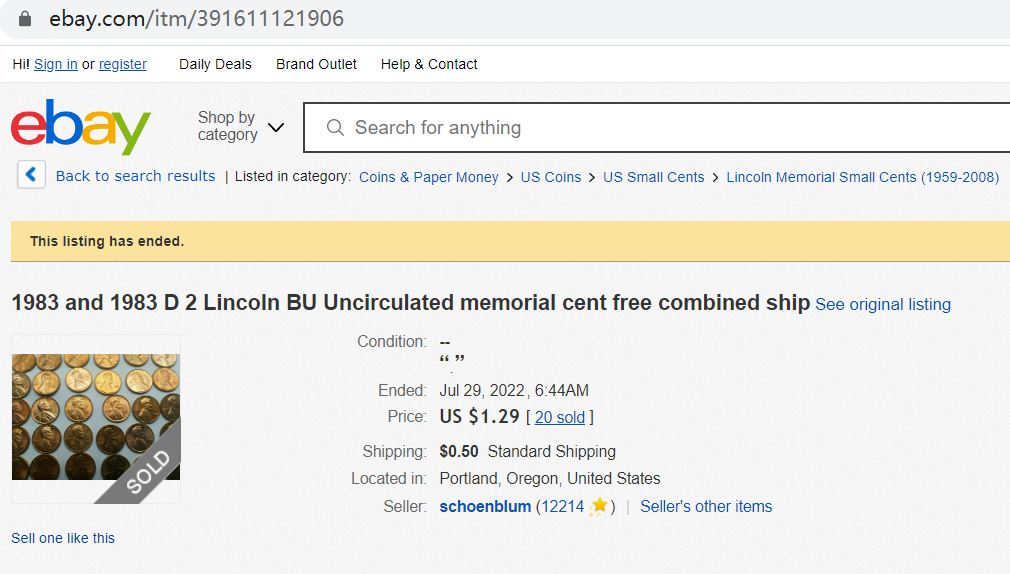Click the search magnifier icon

point(336,128)
